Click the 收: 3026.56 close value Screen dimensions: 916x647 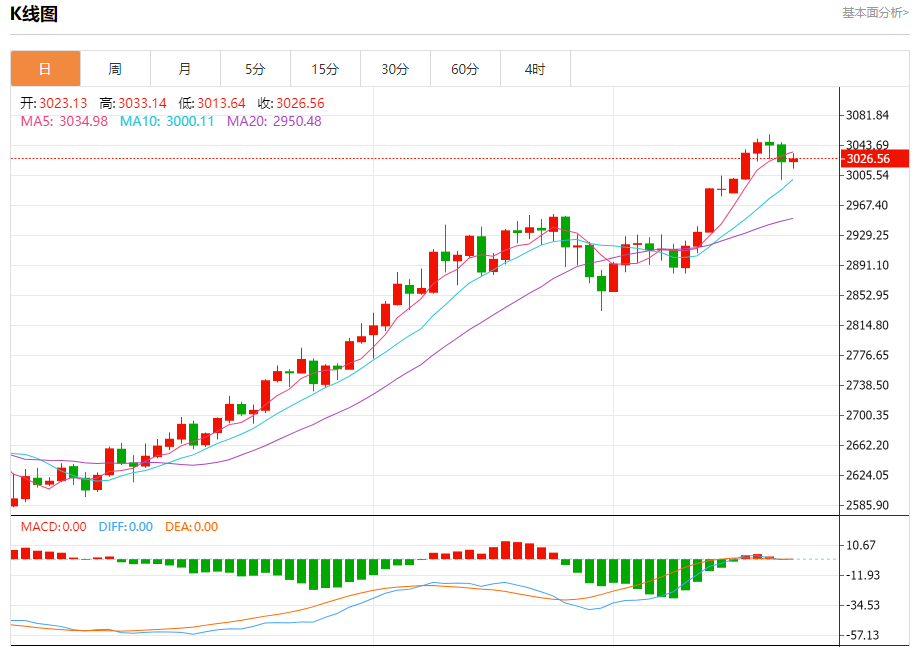(291, 103)
